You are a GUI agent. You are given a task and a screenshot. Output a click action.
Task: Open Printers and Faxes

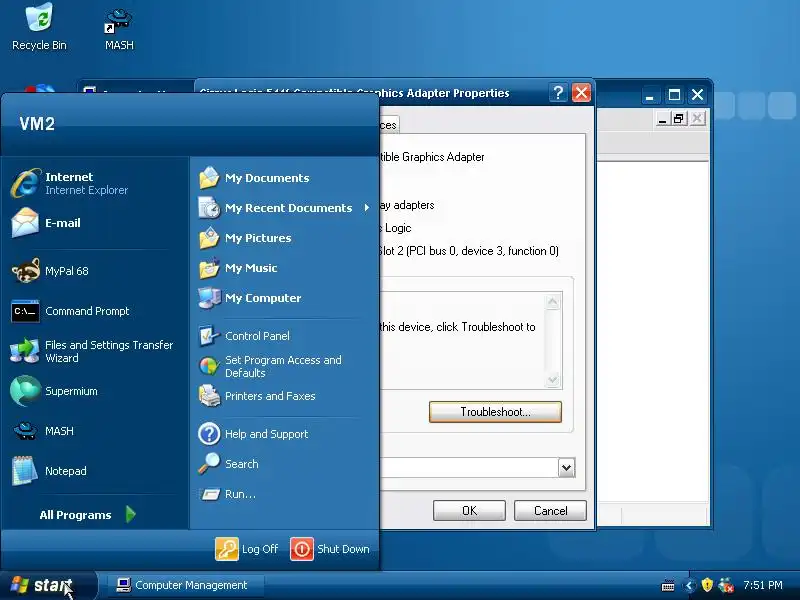coord(283,396)
